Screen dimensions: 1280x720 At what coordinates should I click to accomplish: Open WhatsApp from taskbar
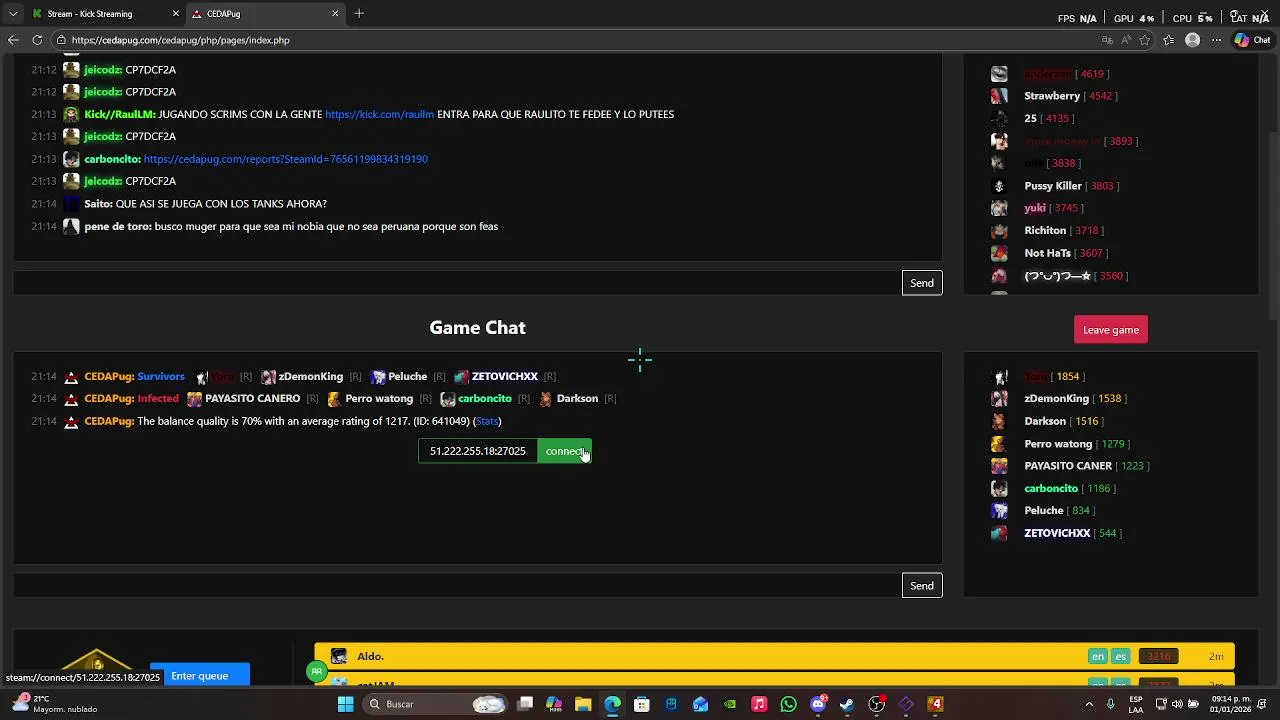click(789, 704)
